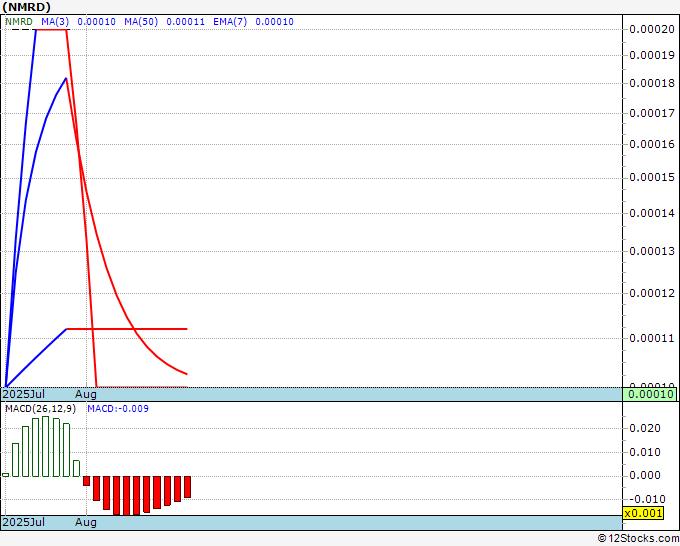Viewport: 680px width, 546px height.
Task: Click the 0.00011 price axis label
Action: pos(652,338)
